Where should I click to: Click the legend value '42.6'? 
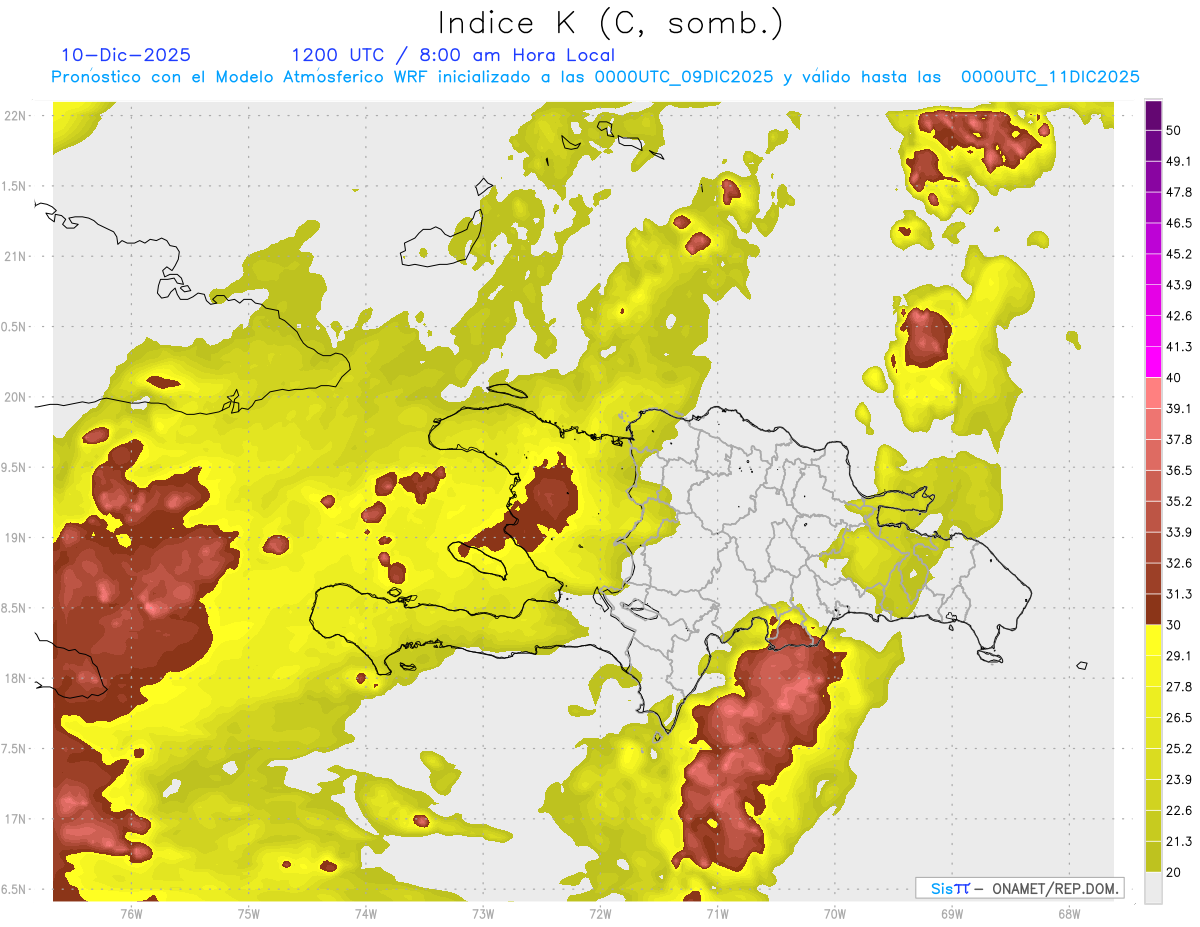click(1180, 316)
